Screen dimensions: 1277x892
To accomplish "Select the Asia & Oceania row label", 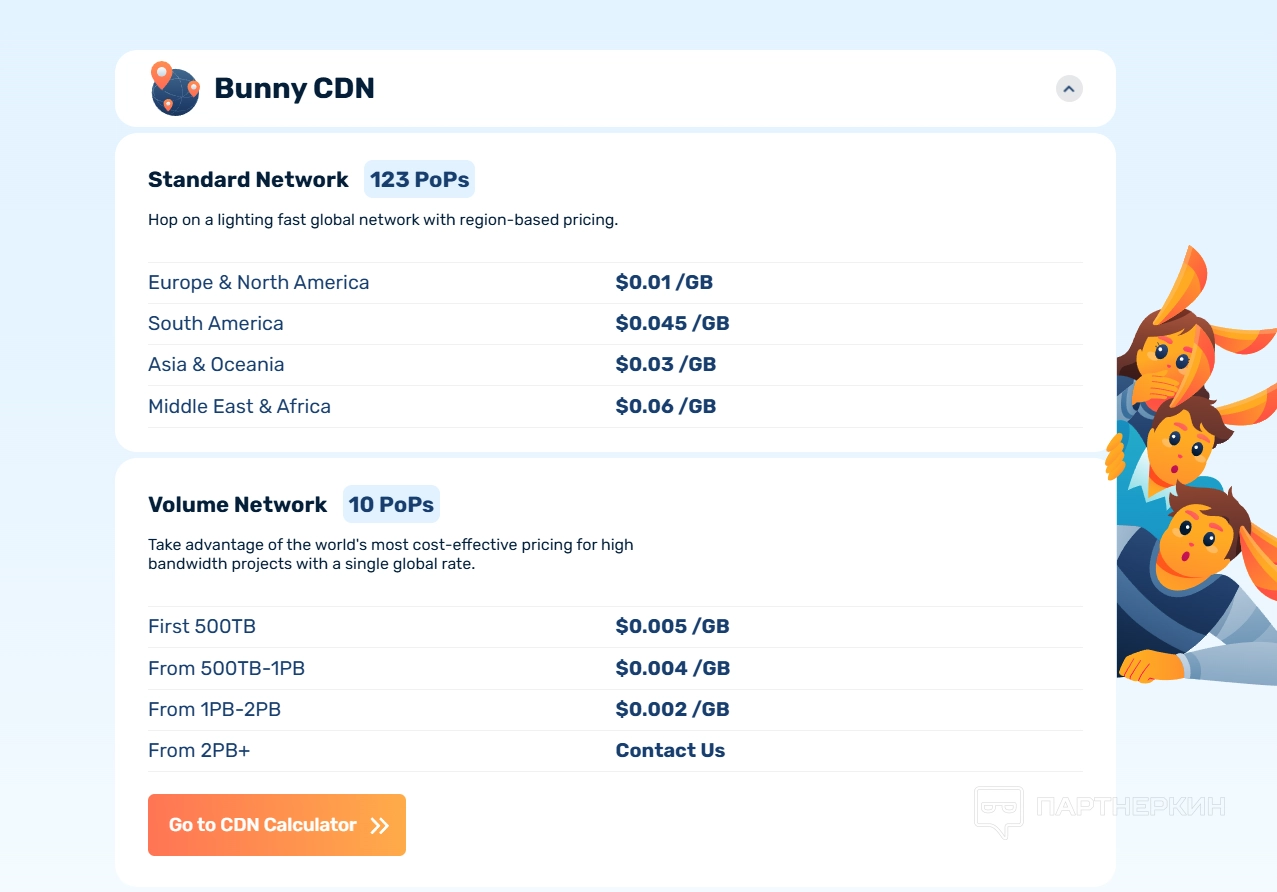I will (216, 365).
